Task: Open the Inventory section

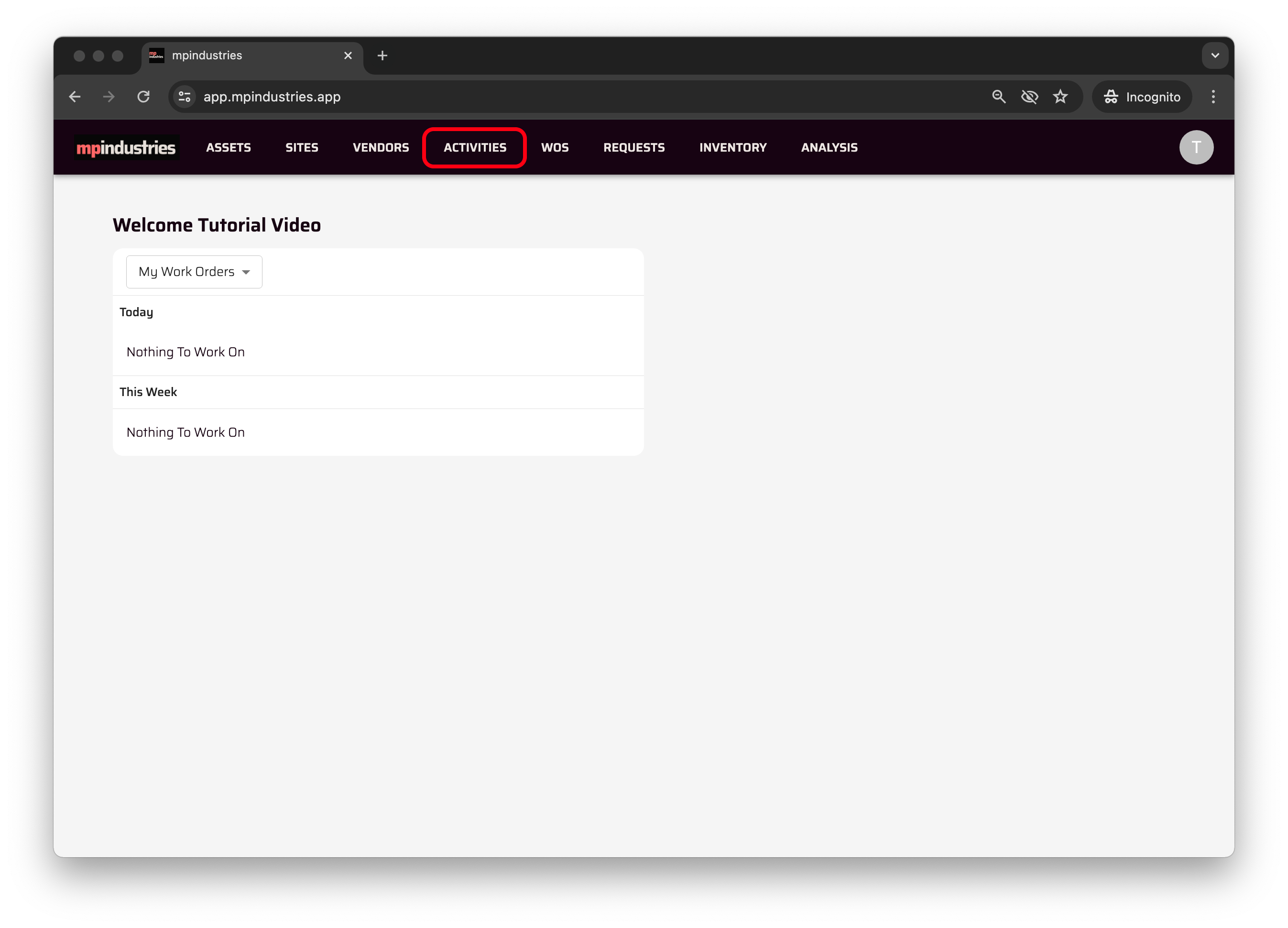Action: click(x=732, y=148)
